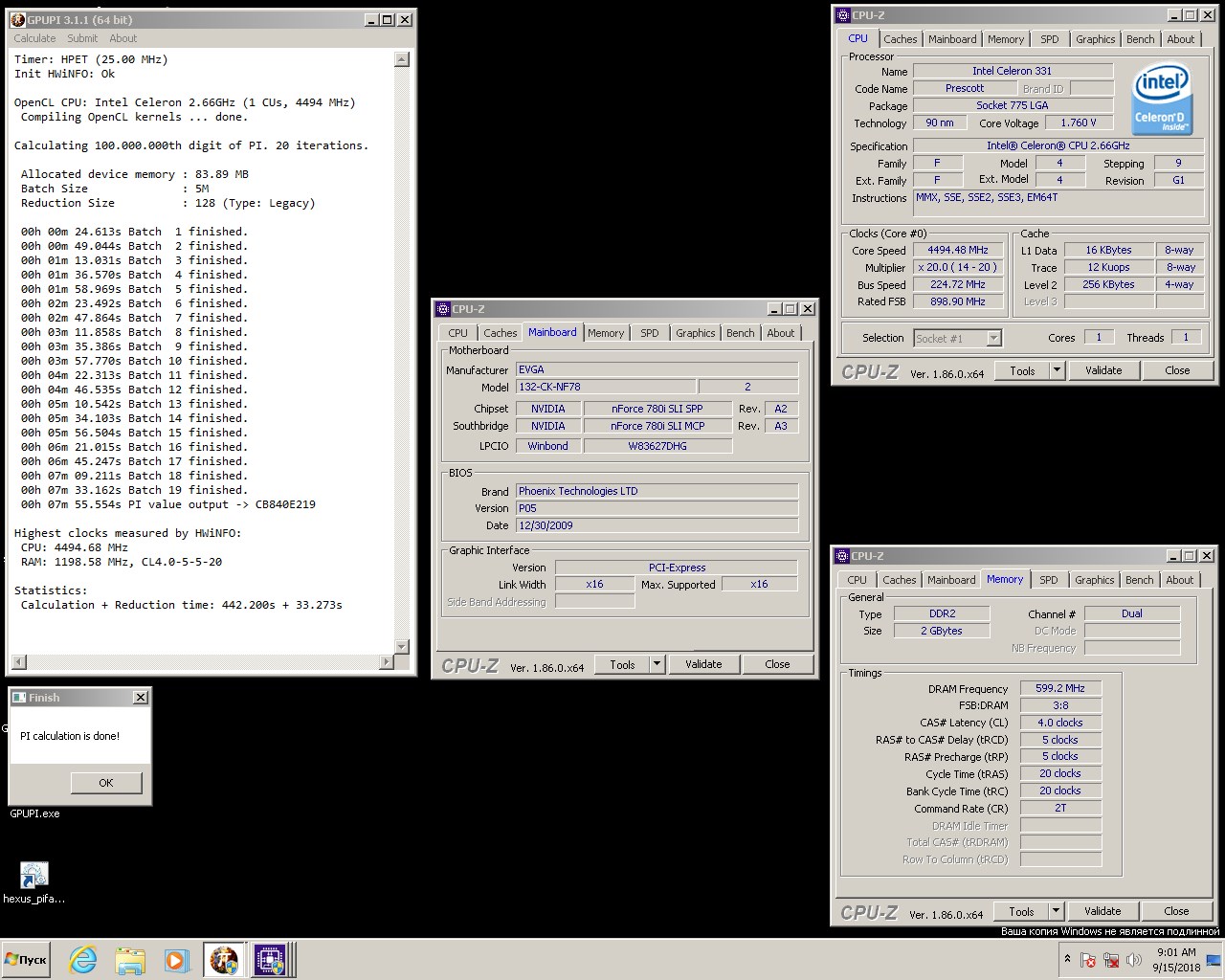Click the network tray icon
The image size is (1225, 980).
(1111, 960)
